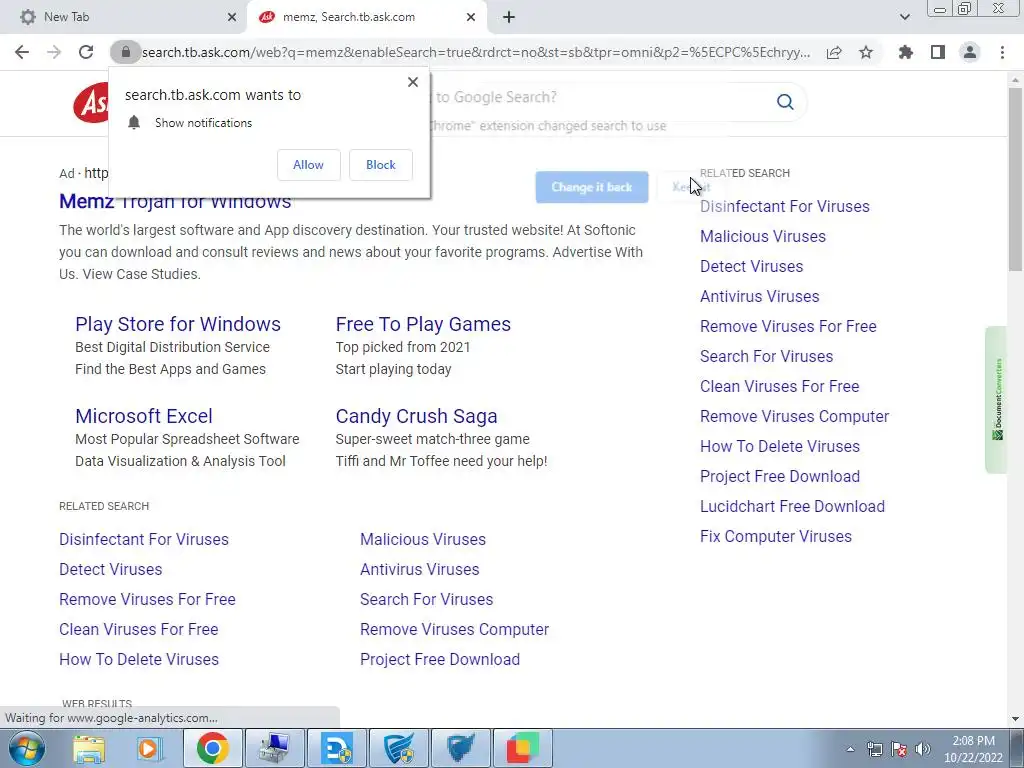Click the Ask logo
1024x768 pixels.
click(x=91, y=103)
